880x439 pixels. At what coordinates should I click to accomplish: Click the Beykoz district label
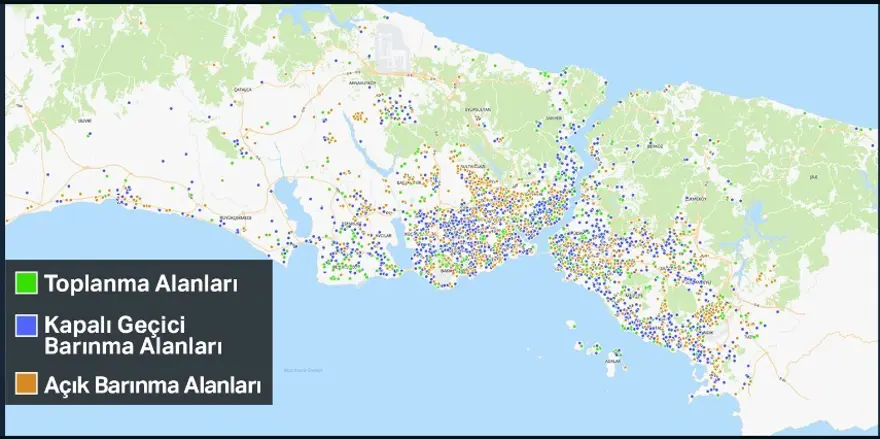(655, 145)
